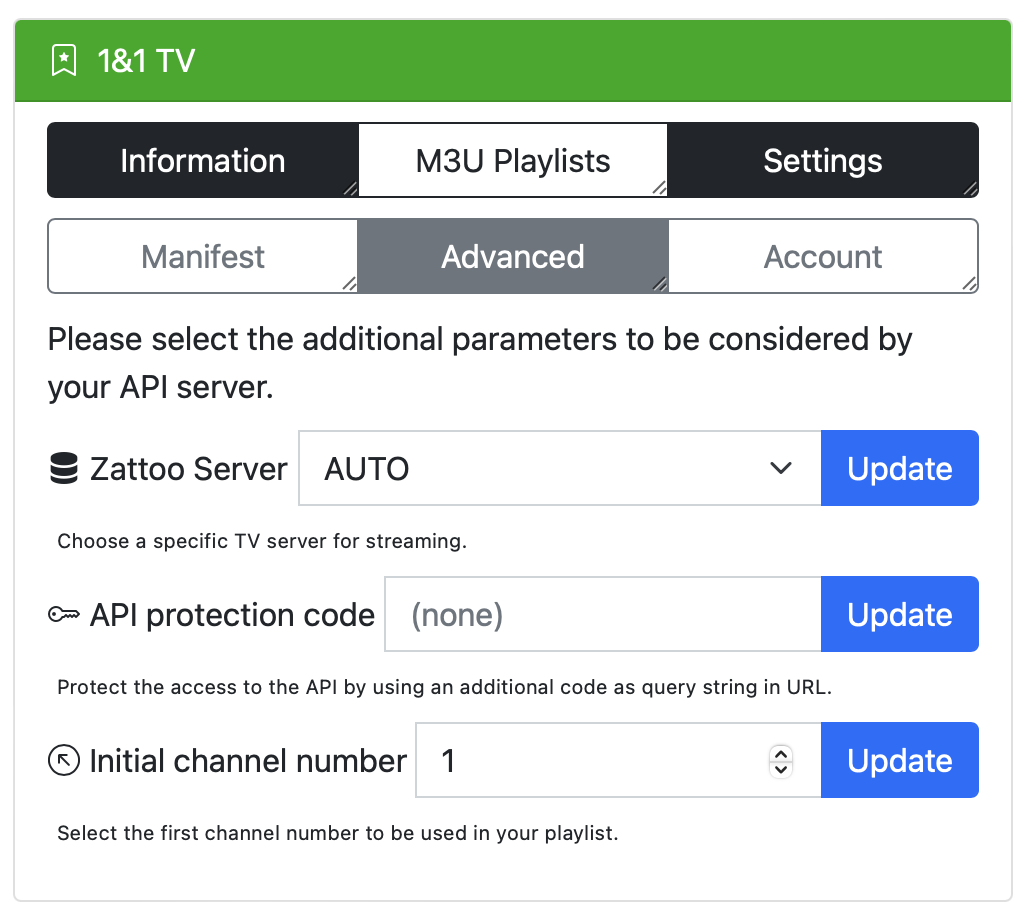Image resolution: width=1022 pixels, height=912 pixels.
Task: Click the hint about protecting API access
Action: (x=445, y=687)
